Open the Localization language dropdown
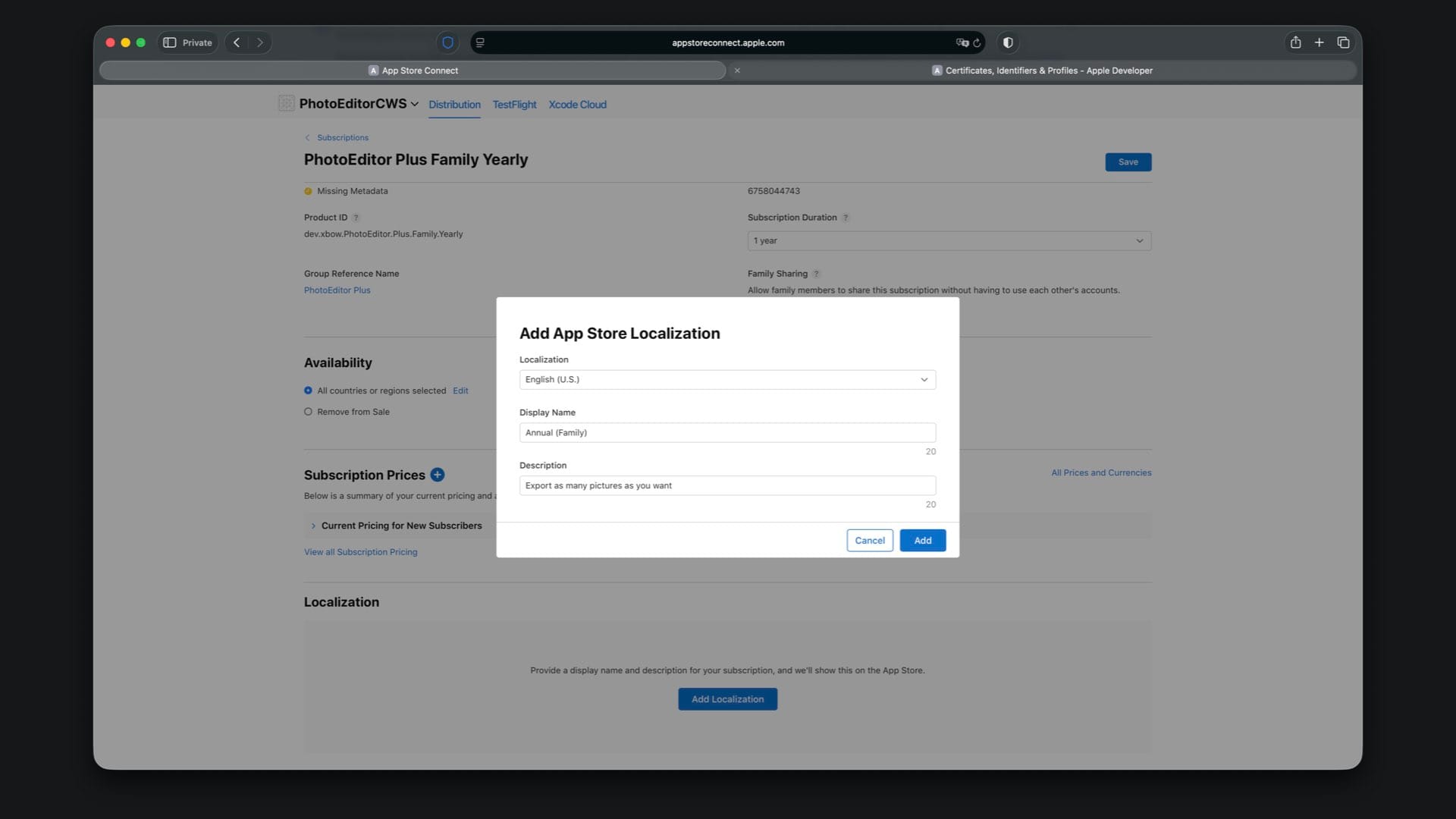 pos(726,379)
